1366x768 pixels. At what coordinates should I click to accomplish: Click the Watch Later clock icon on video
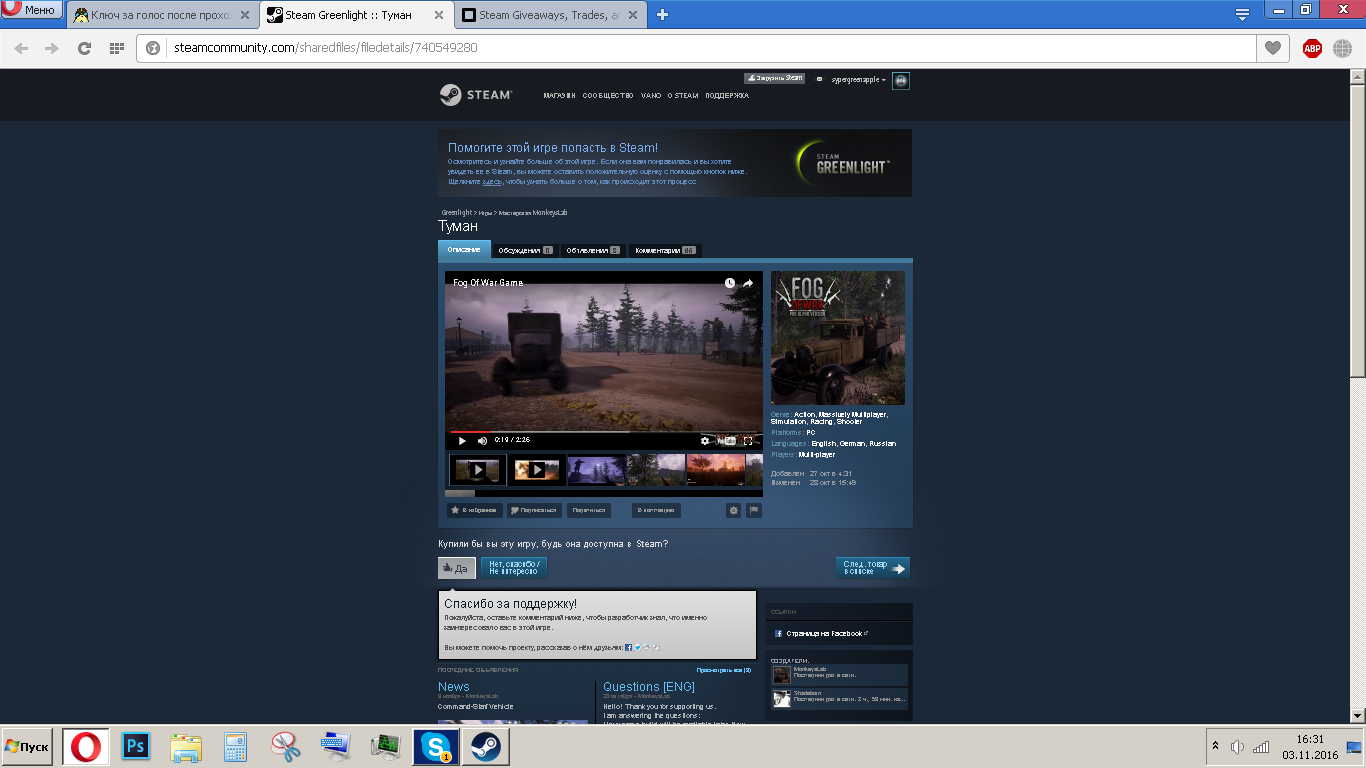[730, 283]
